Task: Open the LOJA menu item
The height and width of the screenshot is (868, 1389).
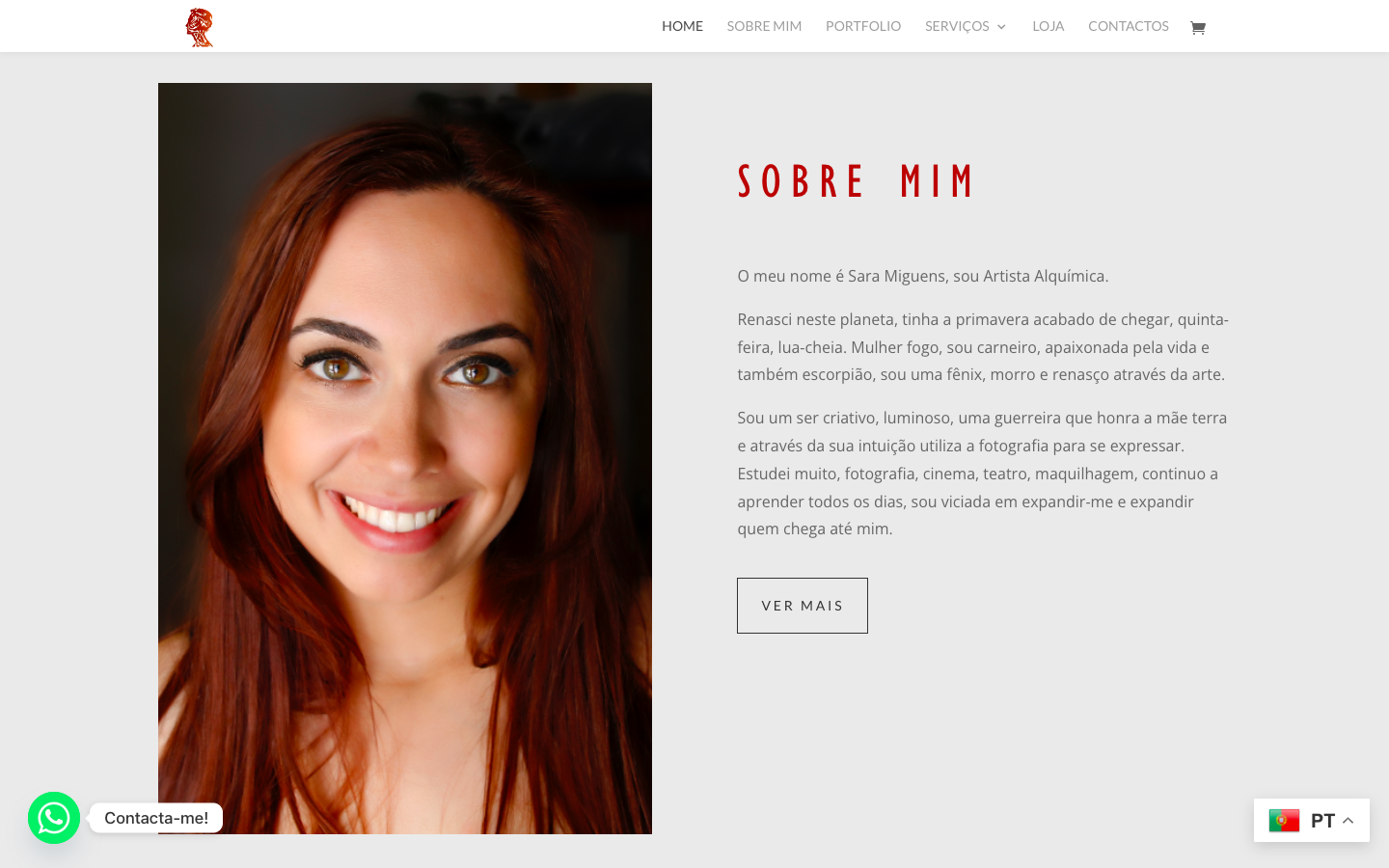Action: click(x=1049, y=26)
